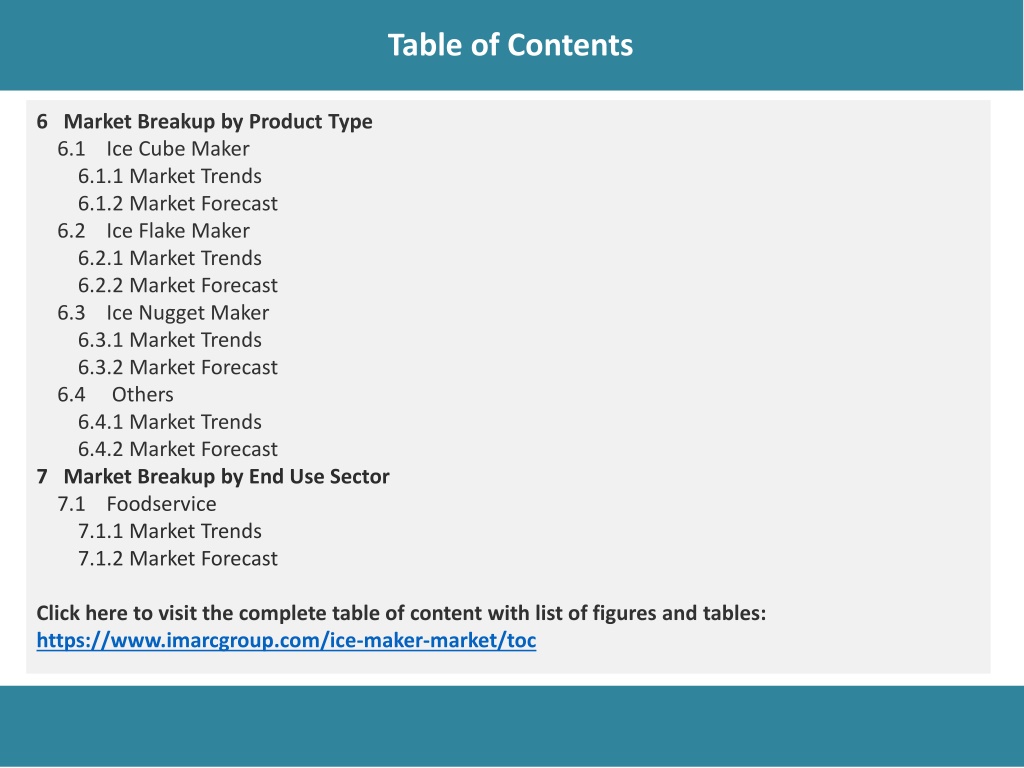Screen dimensions: 1024x768
Task: Click the 6.3.2 Market Forecast line
Action: tap(178, 368)
